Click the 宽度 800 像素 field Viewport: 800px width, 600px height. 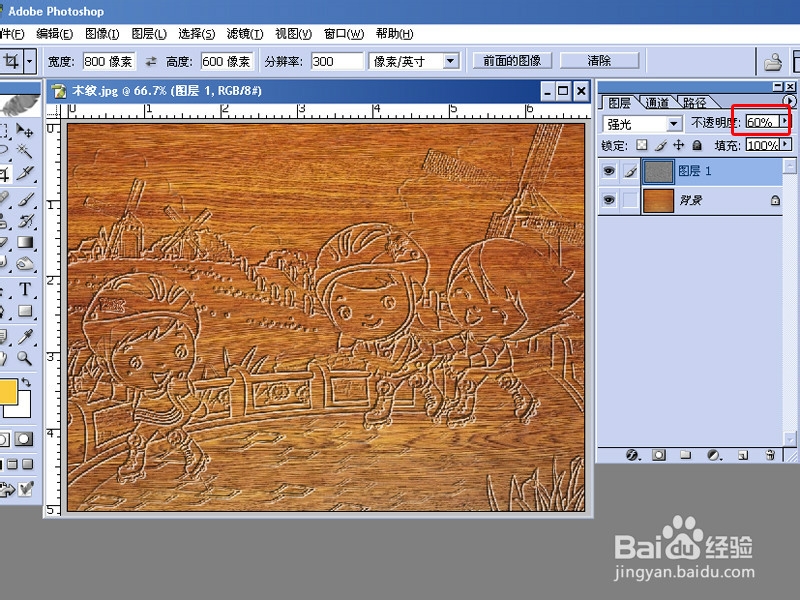pos(109,61)
